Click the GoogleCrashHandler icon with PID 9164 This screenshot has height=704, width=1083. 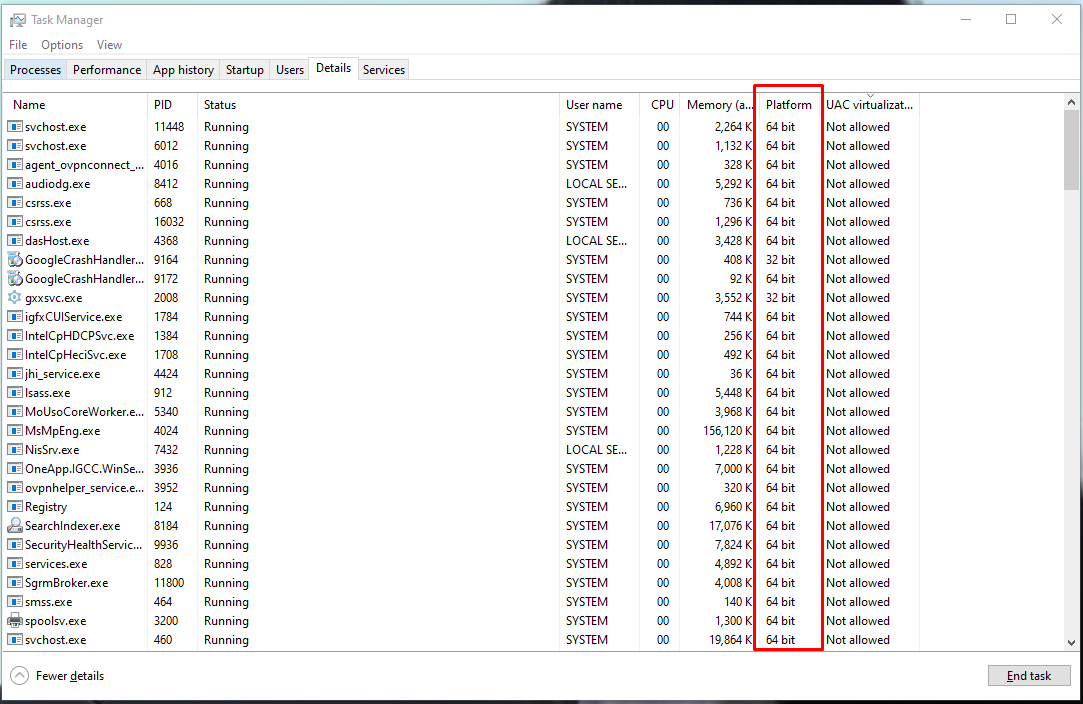tap(15, 260)
